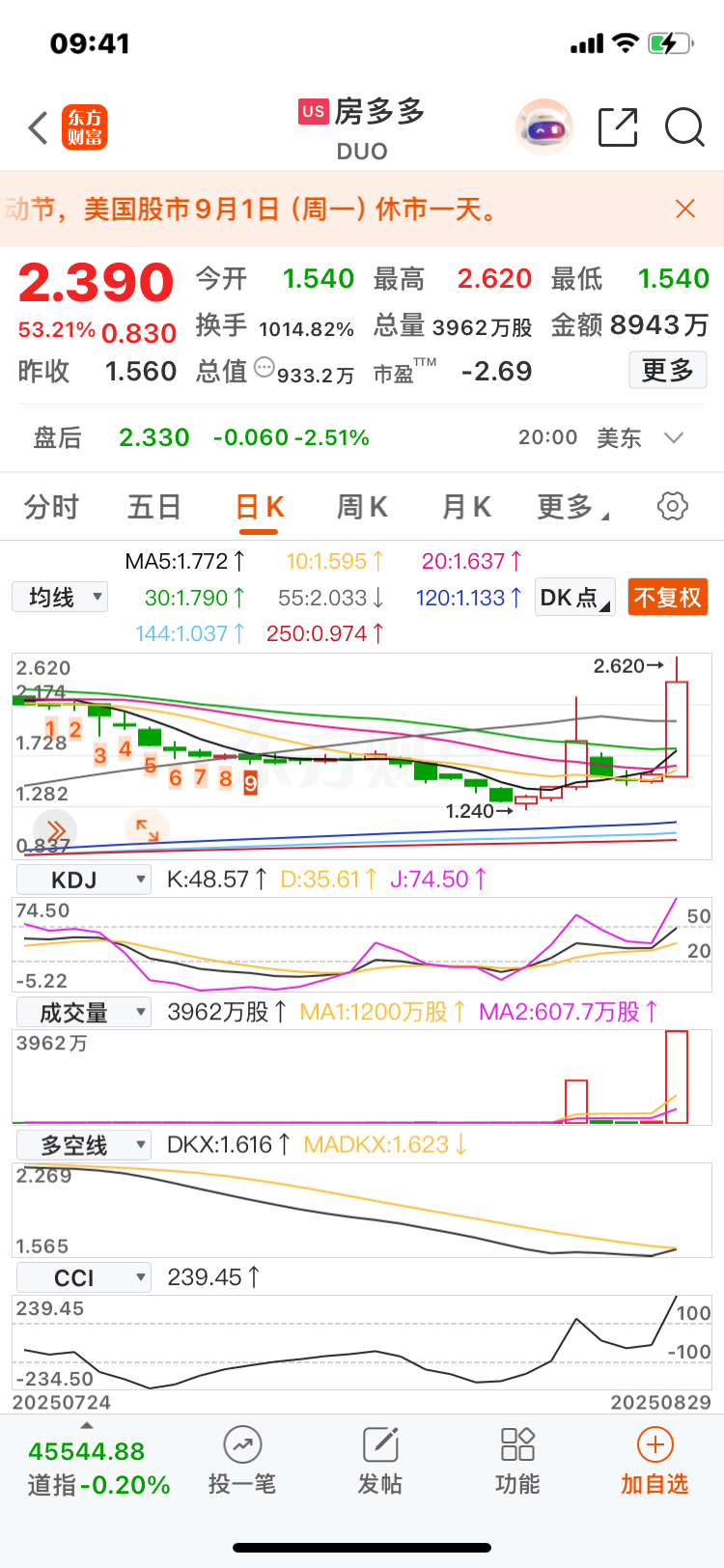Tap the MA5:1.772 value label

pyautogui.click(x=185, y=561)
